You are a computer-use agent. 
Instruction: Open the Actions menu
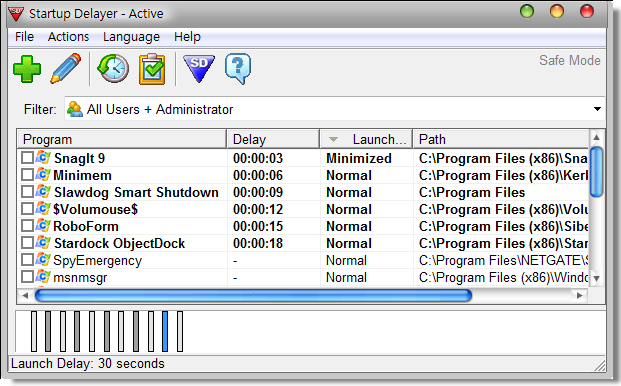coord(68,37)
